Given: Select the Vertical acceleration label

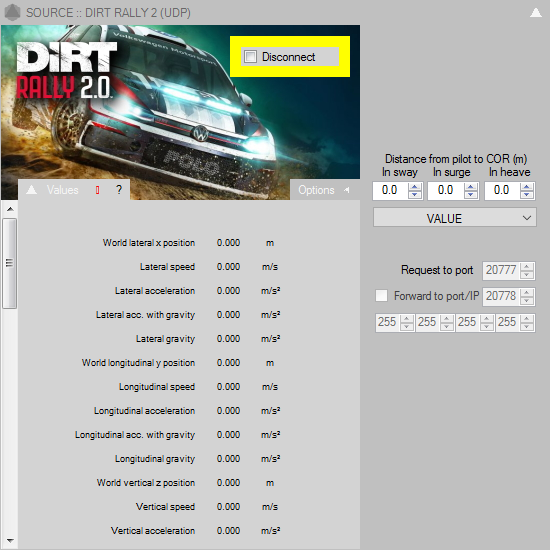Looking at the screenshot, I should 153,531.
